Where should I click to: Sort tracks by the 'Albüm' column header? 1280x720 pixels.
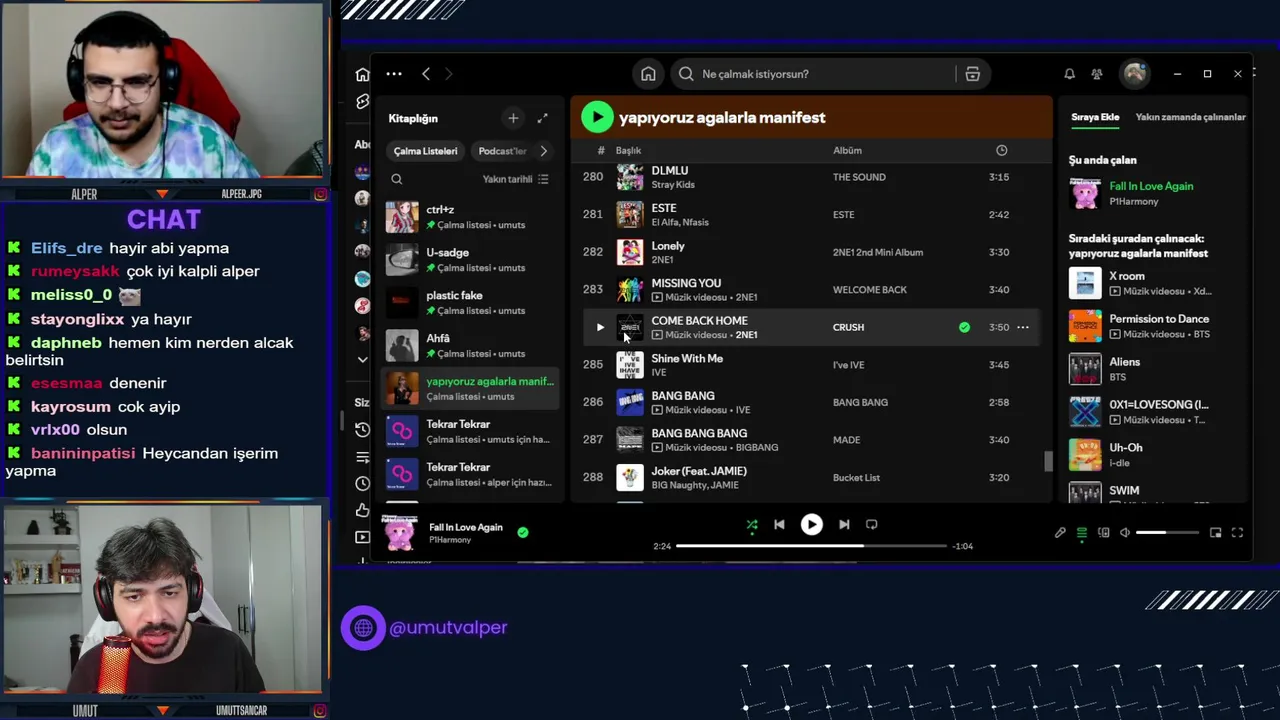(x=847, y=150)
